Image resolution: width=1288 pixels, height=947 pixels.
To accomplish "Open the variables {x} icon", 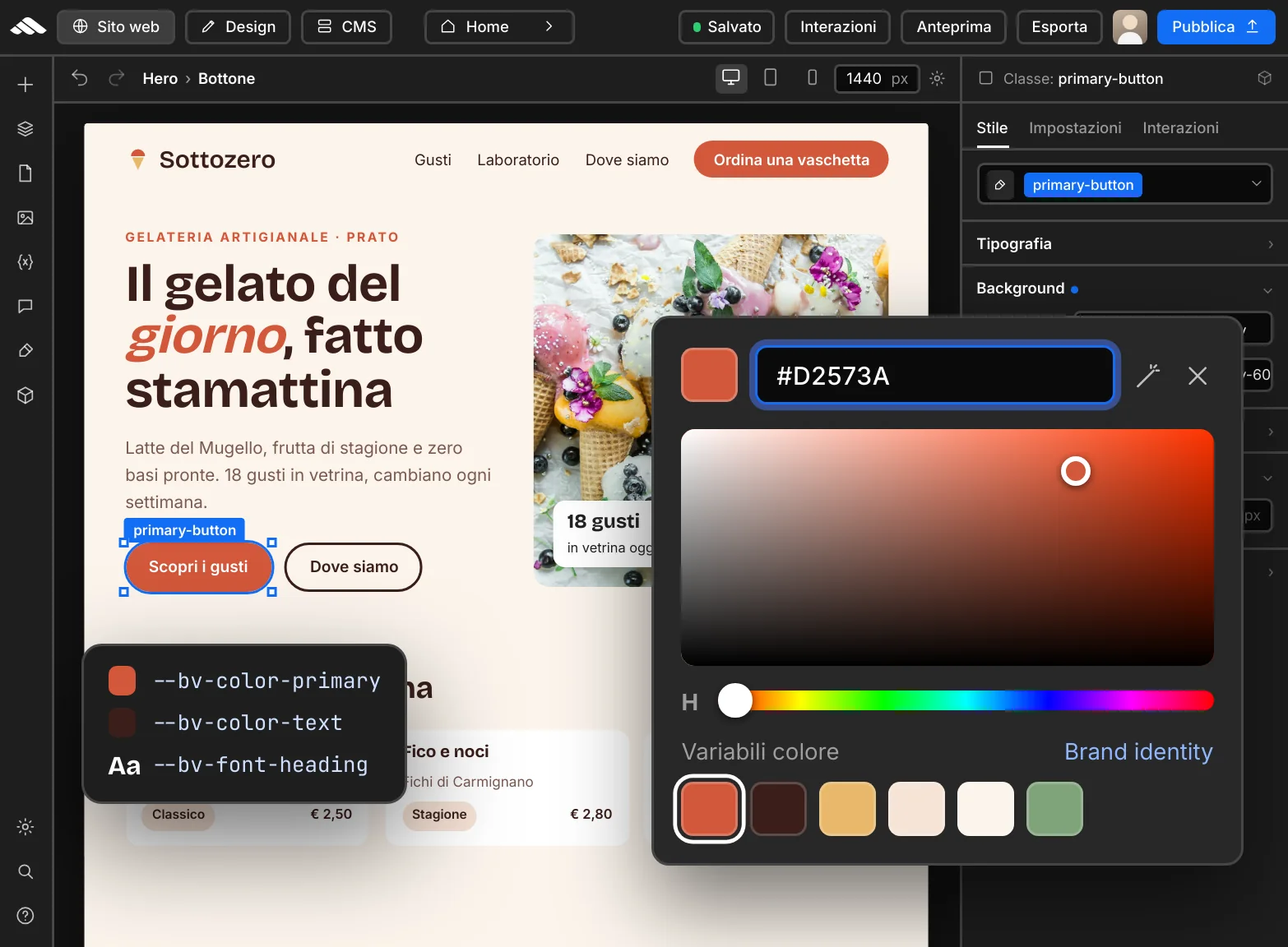I will [x=25, y=262].
